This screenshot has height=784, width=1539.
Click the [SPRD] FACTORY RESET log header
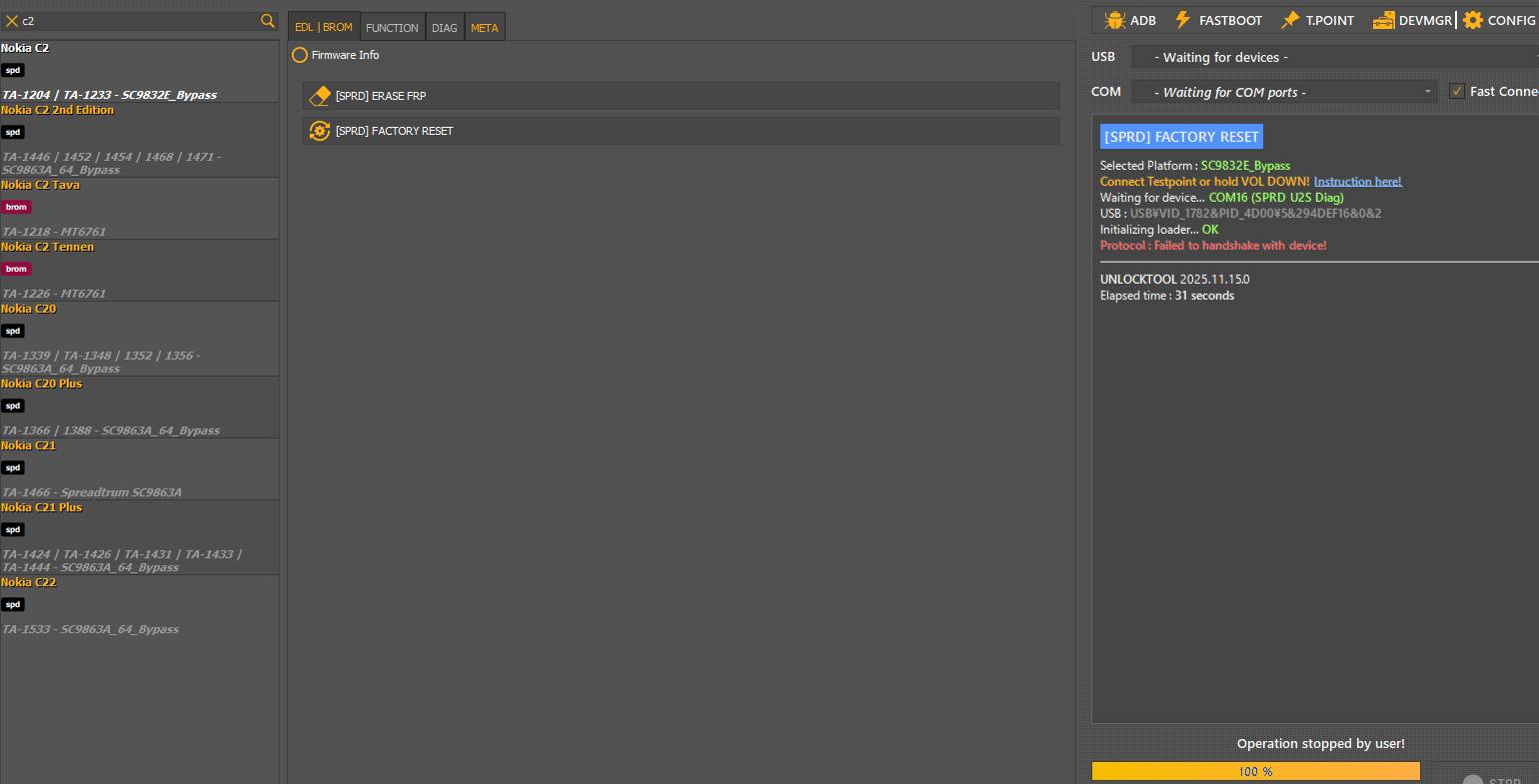point(1181,137)
